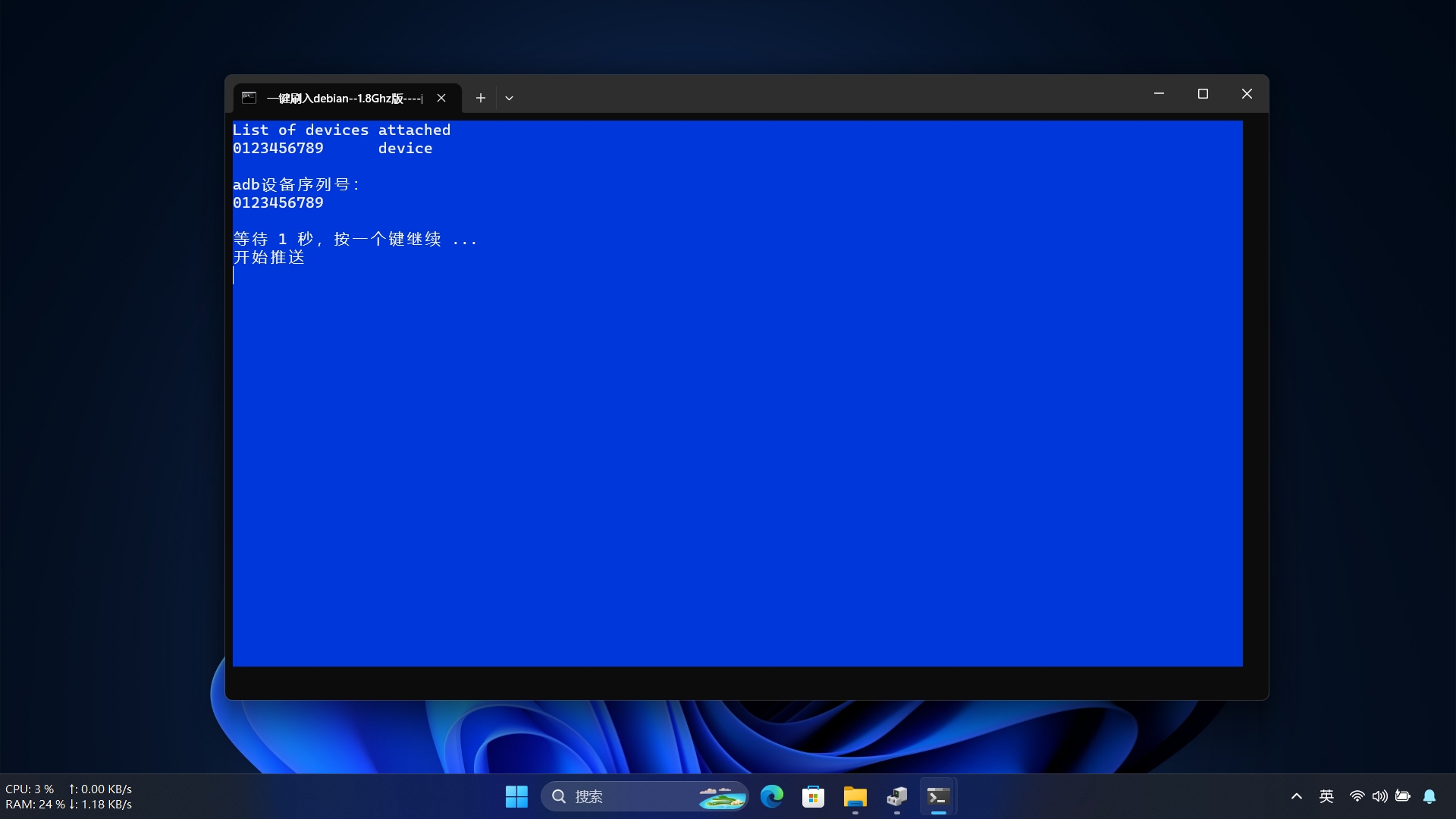1456x819 pixels.
Task: Show hidden system tray icons
Action: pyautogui.click(x=1297, y=796)
